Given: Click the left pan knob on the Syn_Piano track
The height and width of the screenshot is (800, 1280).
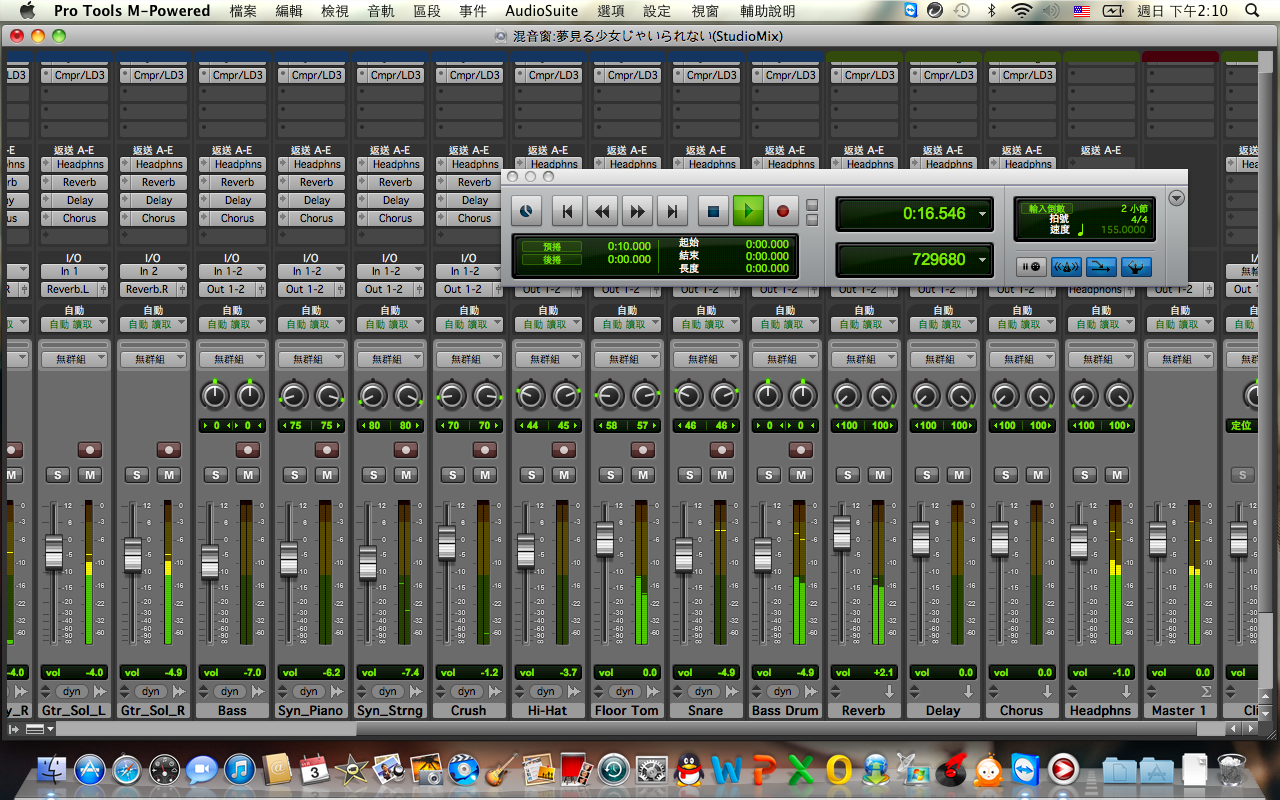Looking at the screenshot, I should pyautogui.click(x=294, y=396).
